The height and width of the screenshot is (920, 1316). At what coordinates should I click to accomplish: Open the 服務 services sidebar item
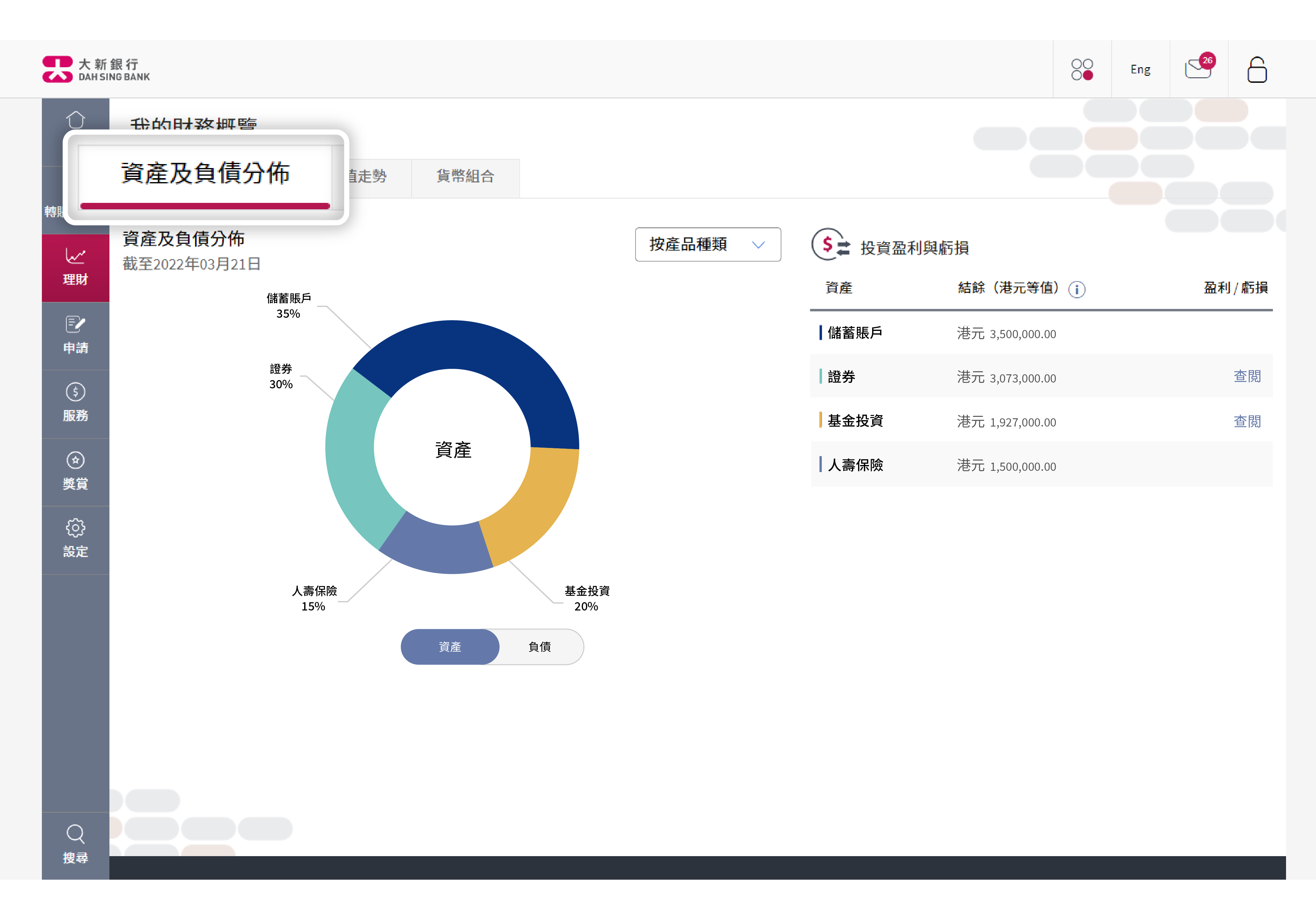(x=75, y=404)
